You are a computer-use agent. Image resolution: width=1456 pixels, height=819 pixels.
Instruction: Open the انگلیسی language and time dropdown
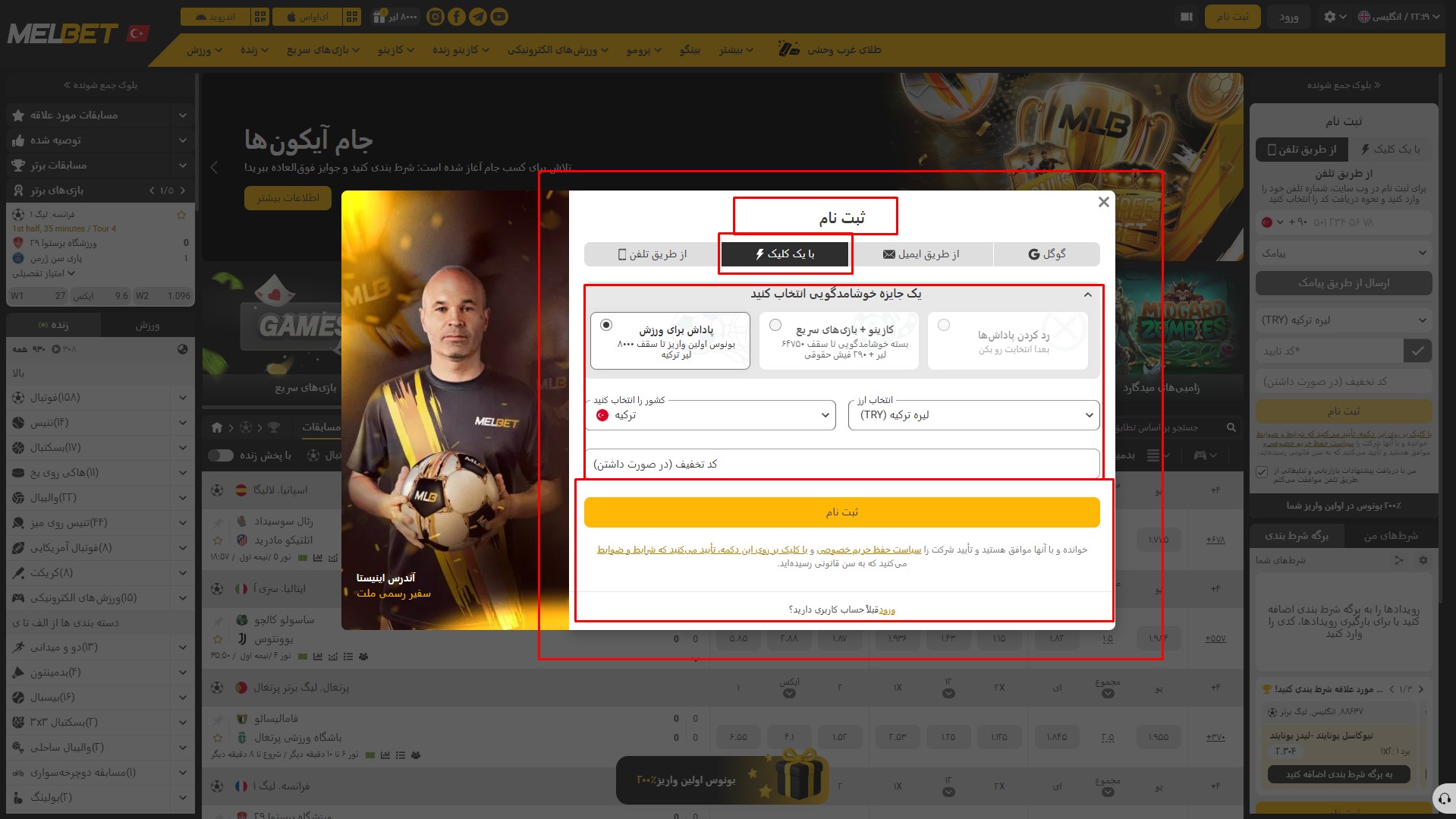1399,17
